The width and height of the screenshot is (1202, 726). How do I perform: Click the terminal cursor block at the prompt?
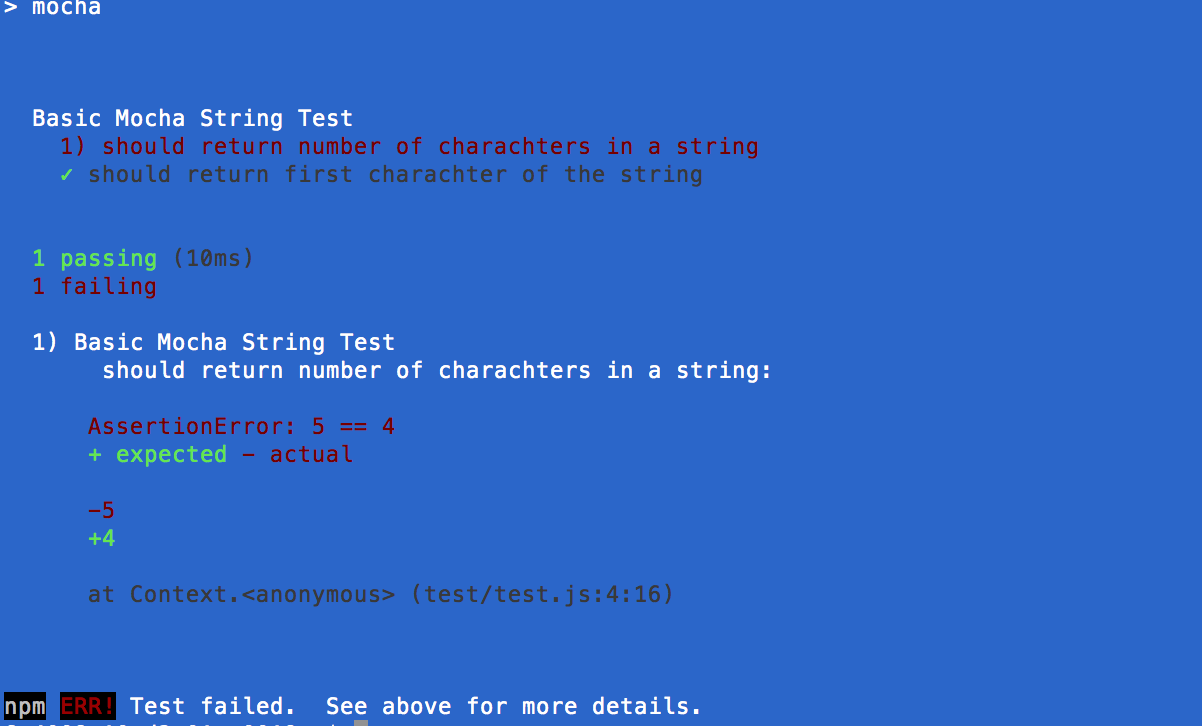[361, 722]
